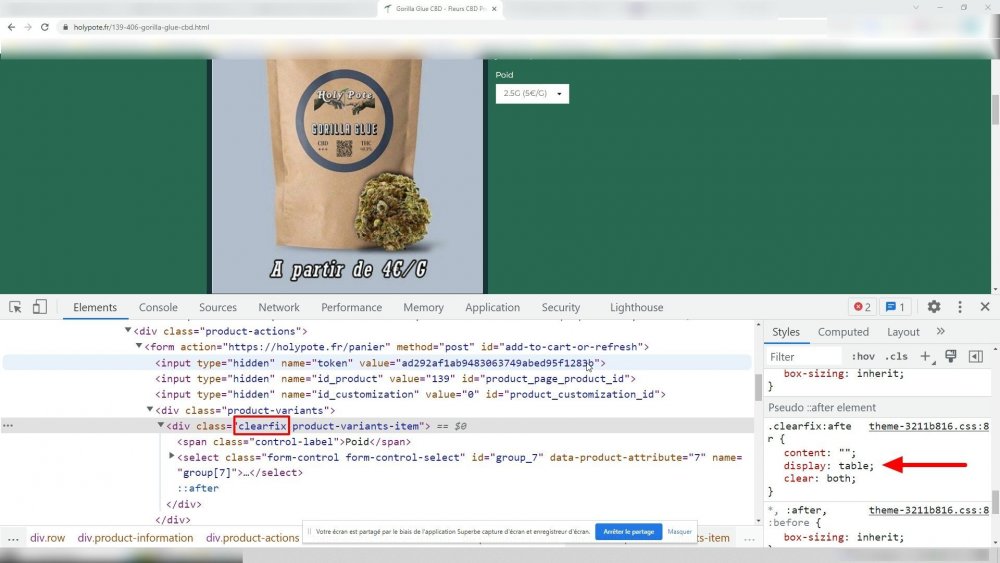1000x563 pixels.
Task: Select div.product-actions breadcrumb
Action: coord(253,537)
